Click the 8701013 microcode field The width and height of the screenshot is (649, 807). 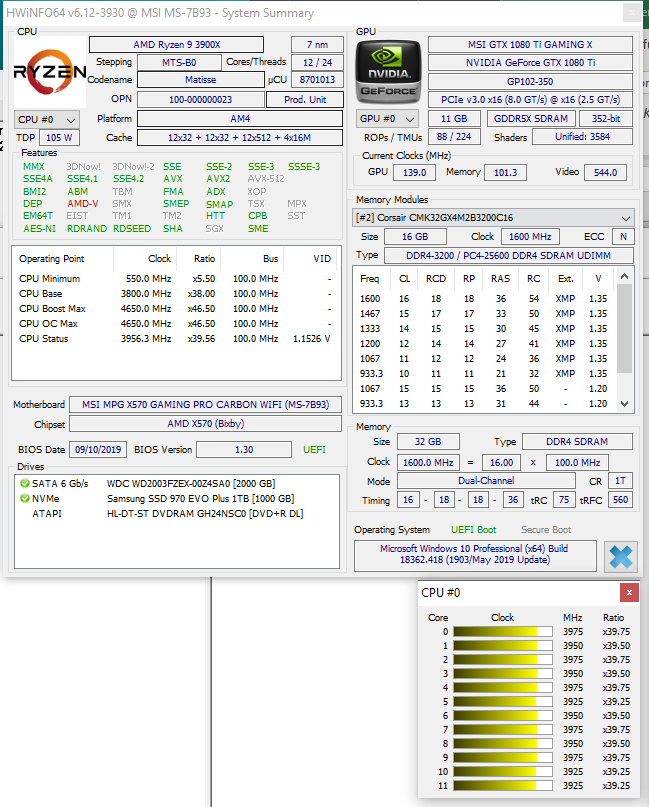pyautogui.click(x=317, y=80)
